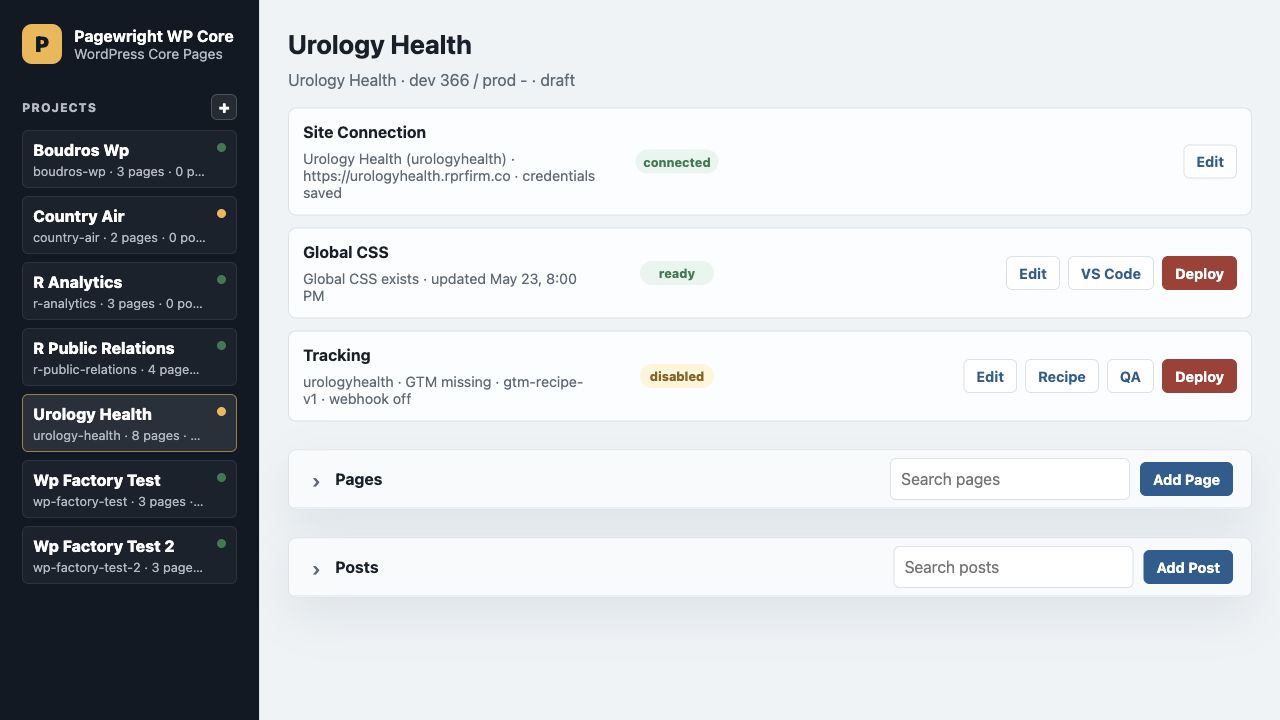Open the Tracking Recipe

point(1062,376)
